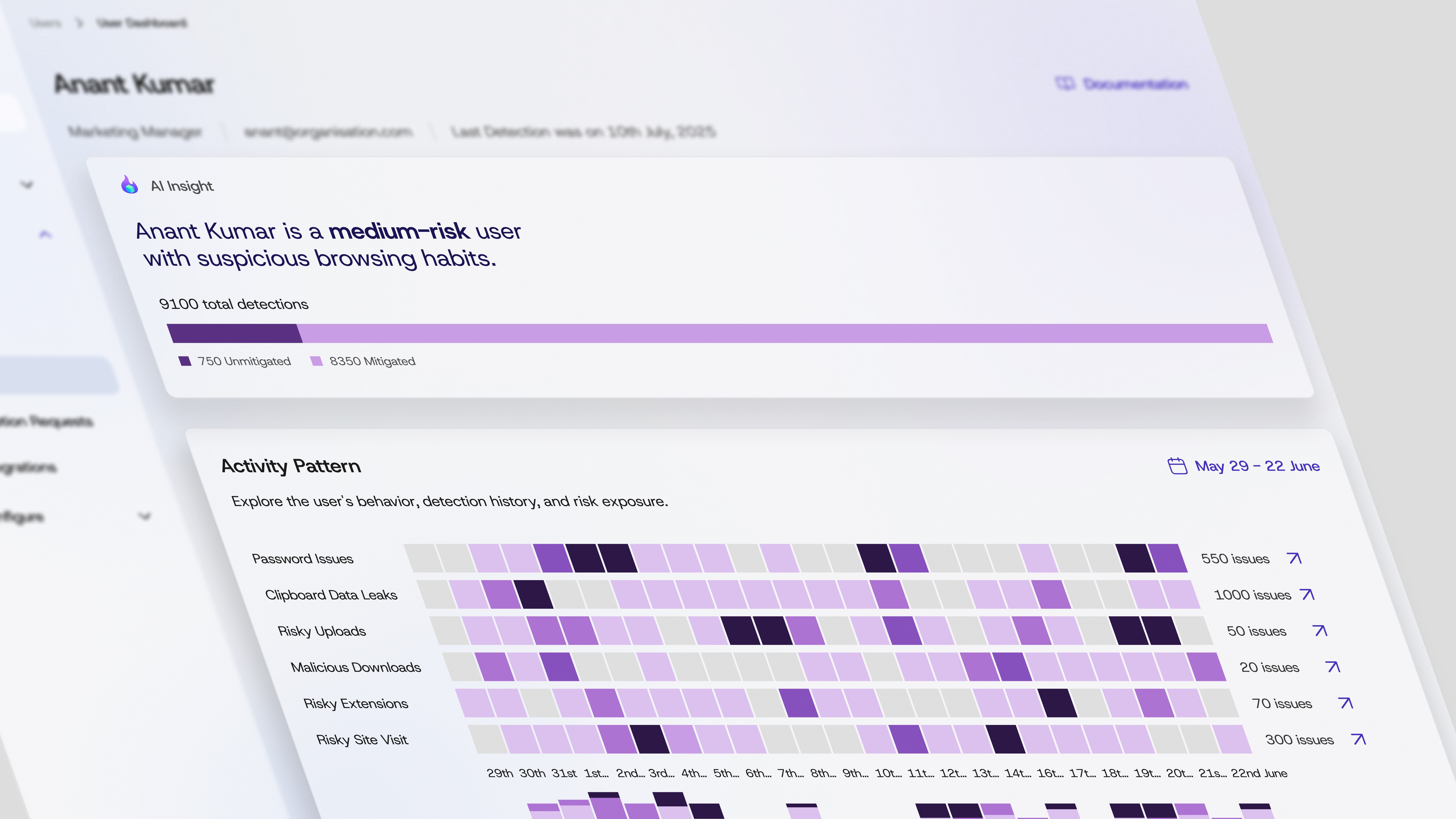Select the Password Issues row label

(302, 559)
